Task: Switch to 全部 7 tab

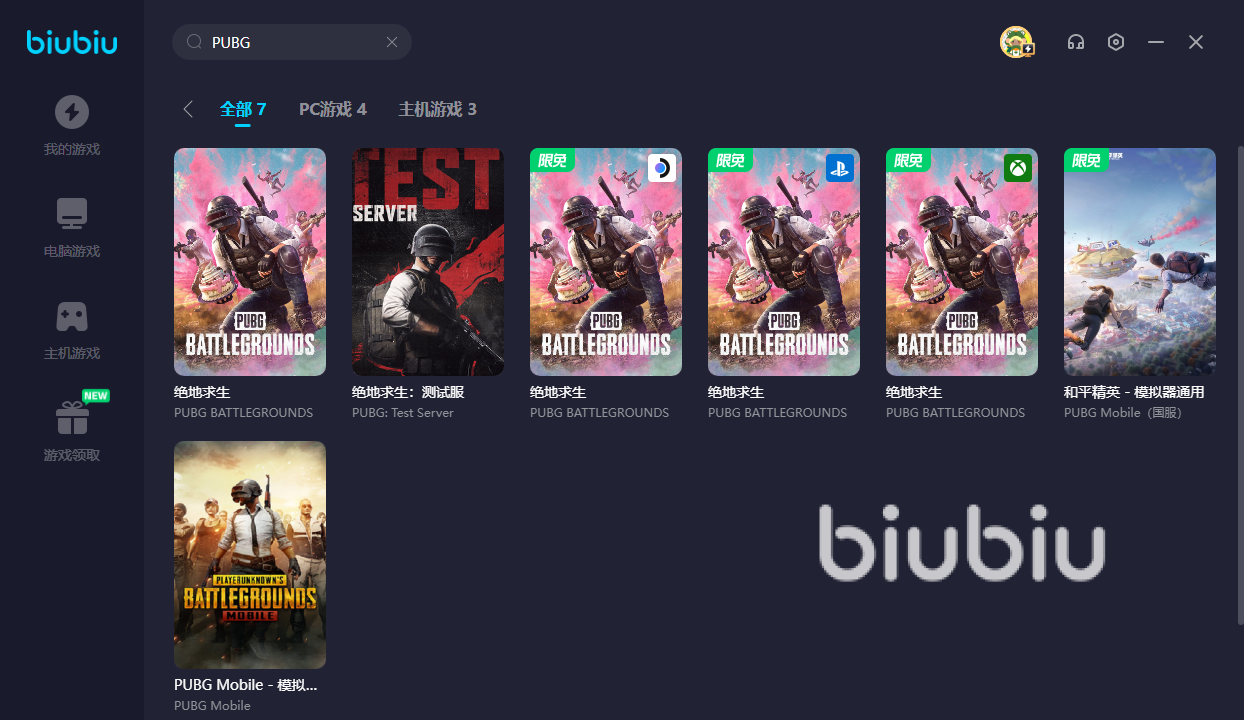Action: click(x=243, y=109)
